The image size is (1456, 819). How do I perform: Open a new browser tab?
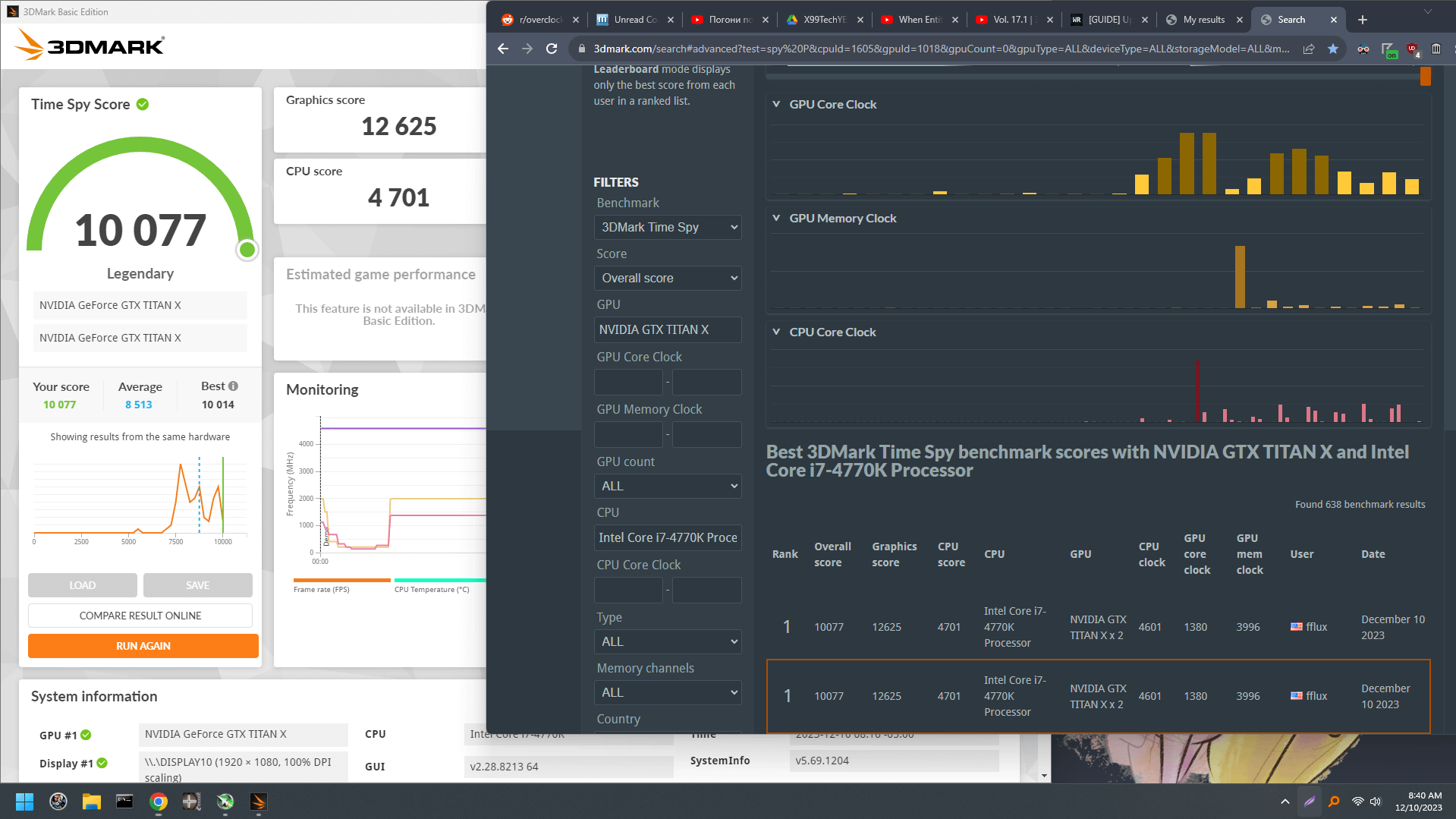pyautogui.click(x=1363, y=20)
